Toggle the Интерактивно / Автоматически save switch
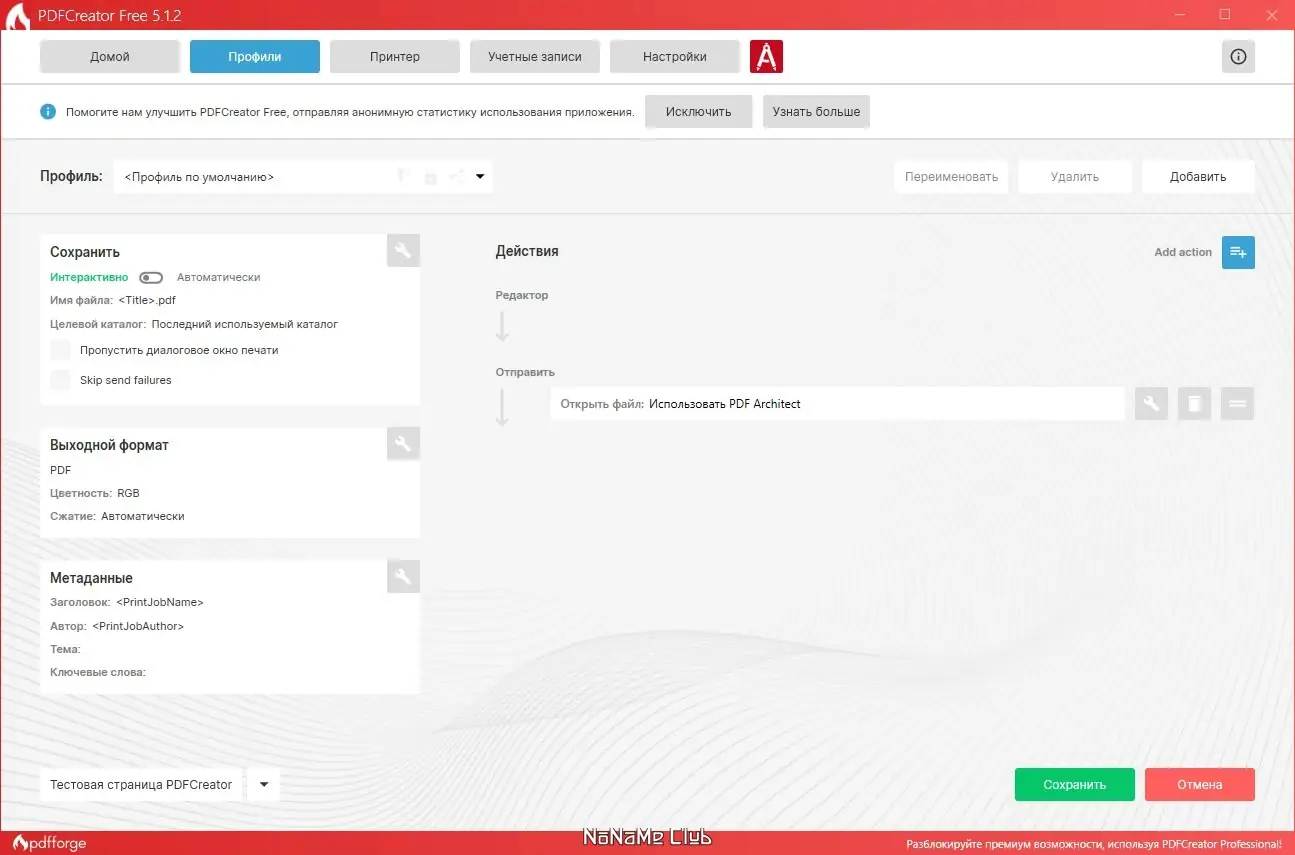 [x=151, y=277]
